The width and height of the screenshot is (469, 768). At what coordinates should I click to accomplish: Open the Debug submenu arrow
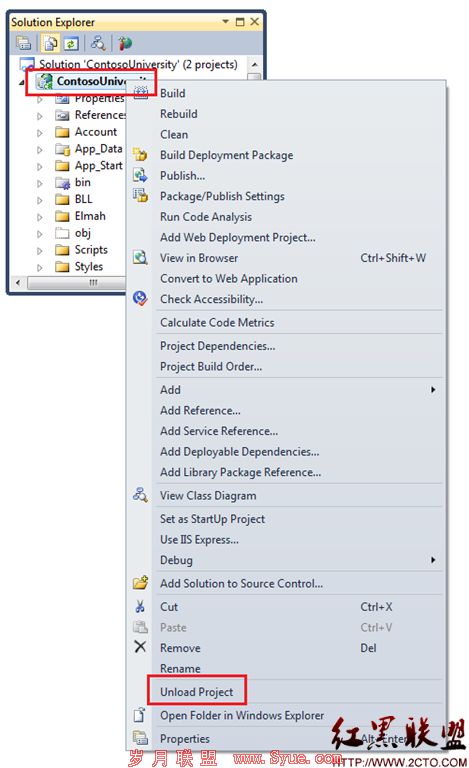(x=433, y=560)
